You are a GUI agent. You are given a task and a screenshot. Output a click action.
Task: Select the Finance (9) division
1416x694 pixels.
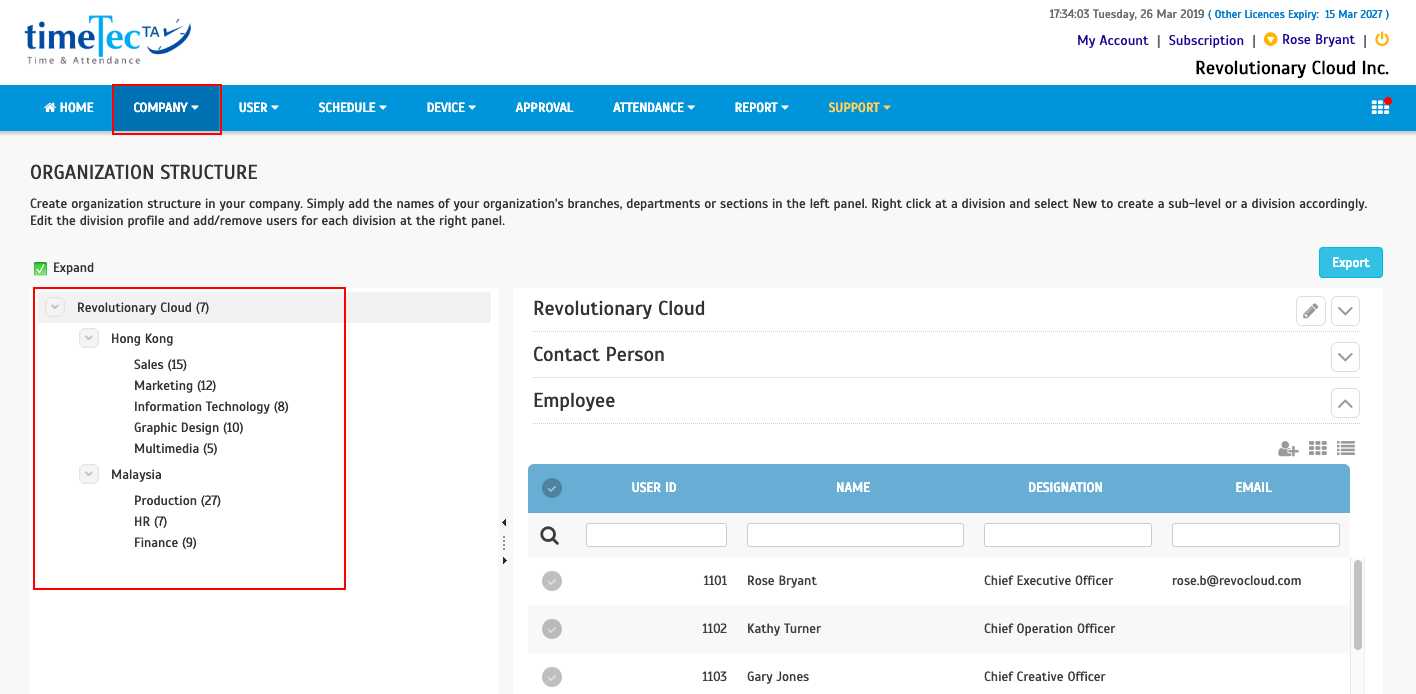pyautogui.click(x=165, y=543)
